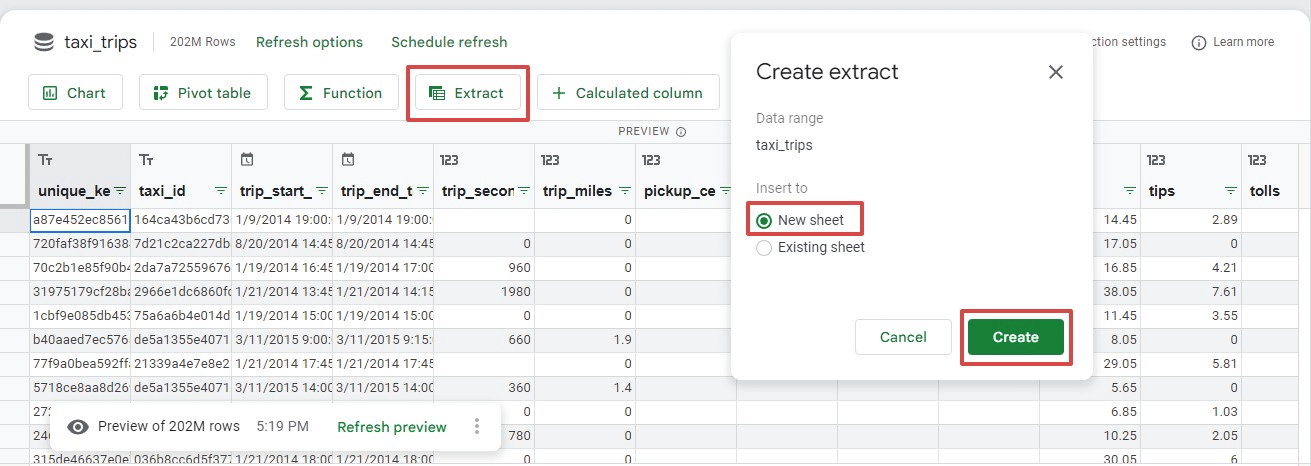Image resolution: width=1311 pixels, height=466 pixels.
Task: Open the filter dropdown on trip_miles column
Action: click(x=625, y=191)
